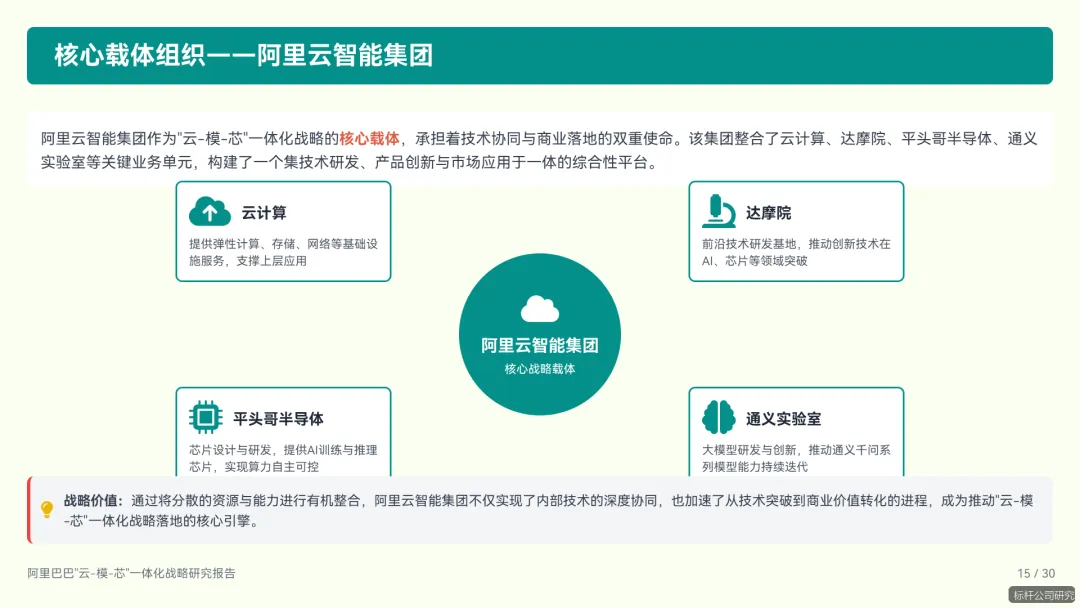The height and width of the screenshot is (608, 1080).
Task: Click the 达摩院 description starting 前沿技术研发基地
Action: pyautogui.click(x=796, y=252)
